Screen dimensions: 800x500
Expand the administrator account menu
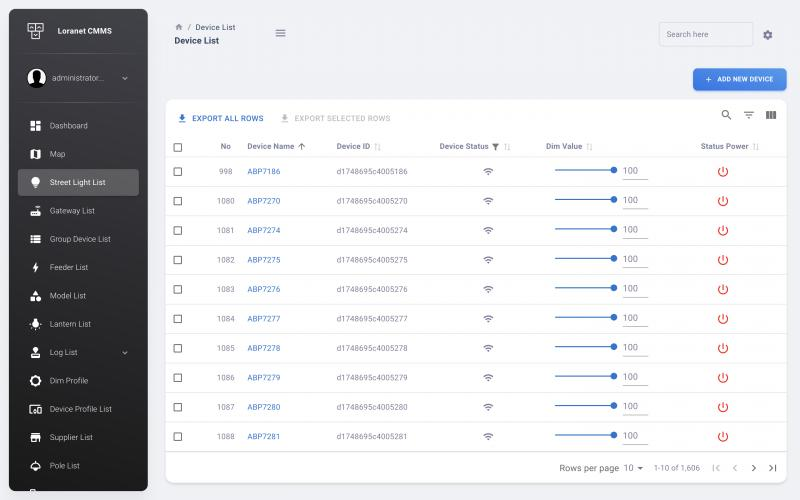tap(125, 78)
